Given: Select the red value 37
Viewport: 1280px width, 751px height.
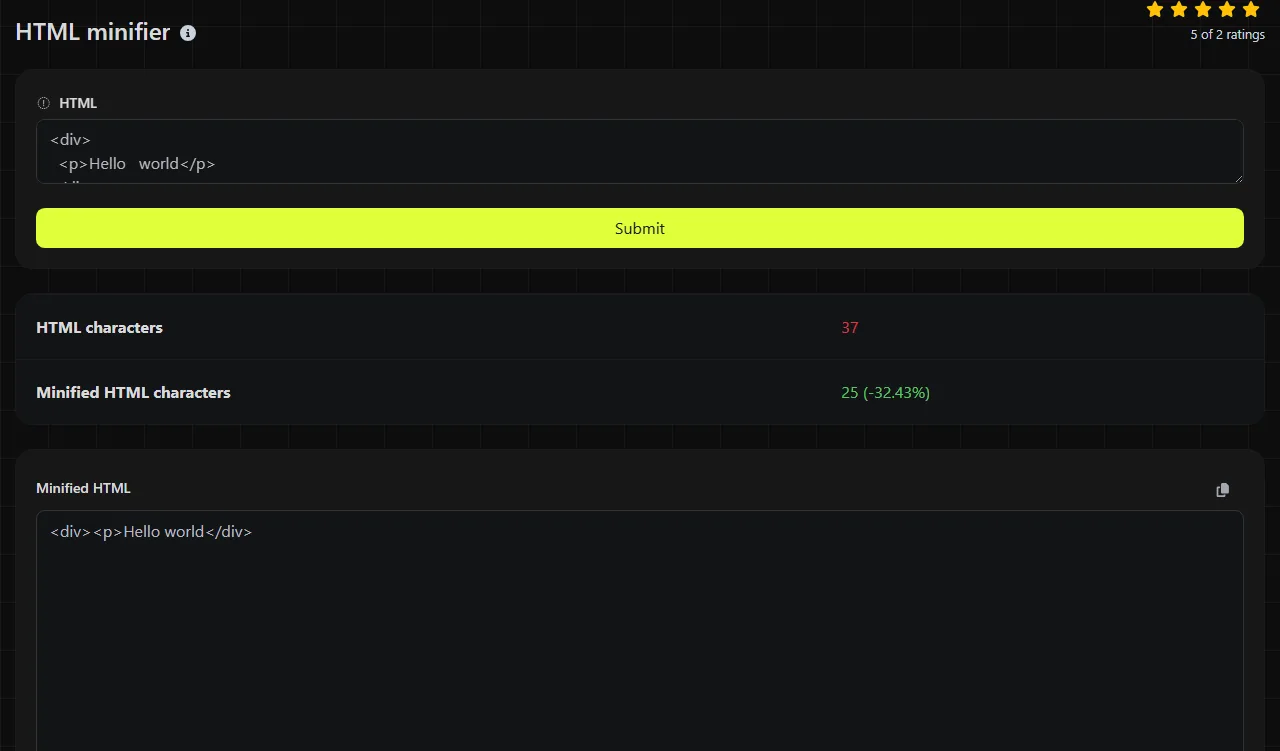Looking at the screenshot, I should click(850, 328).
